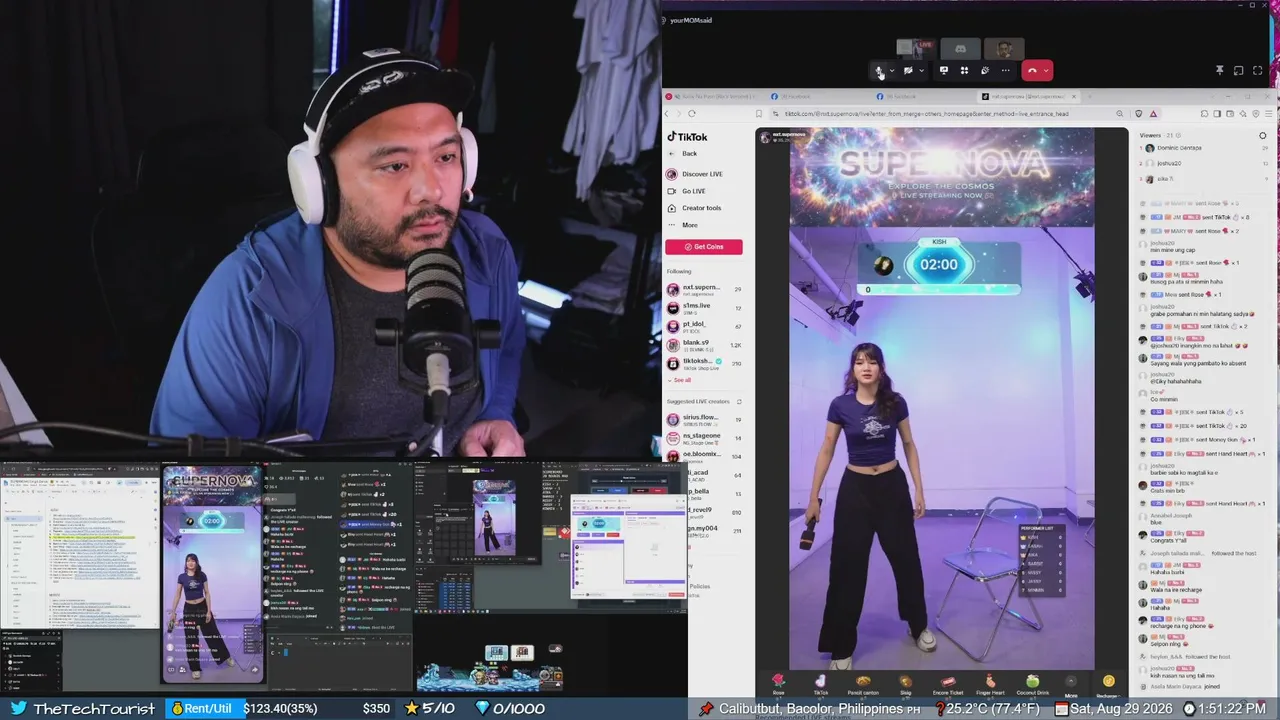
Task: Open the nxt.supernova followed channel
Action: tap(704, 290)
